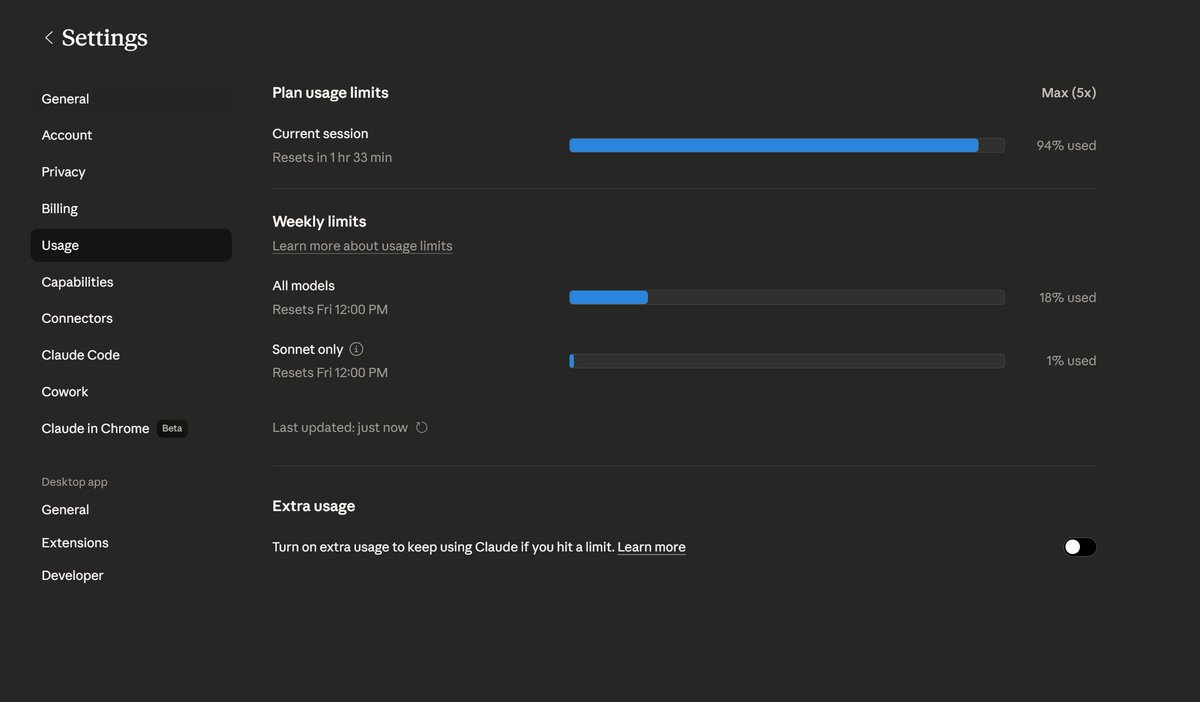Refresh the last updated usage data

coord(422,428)
